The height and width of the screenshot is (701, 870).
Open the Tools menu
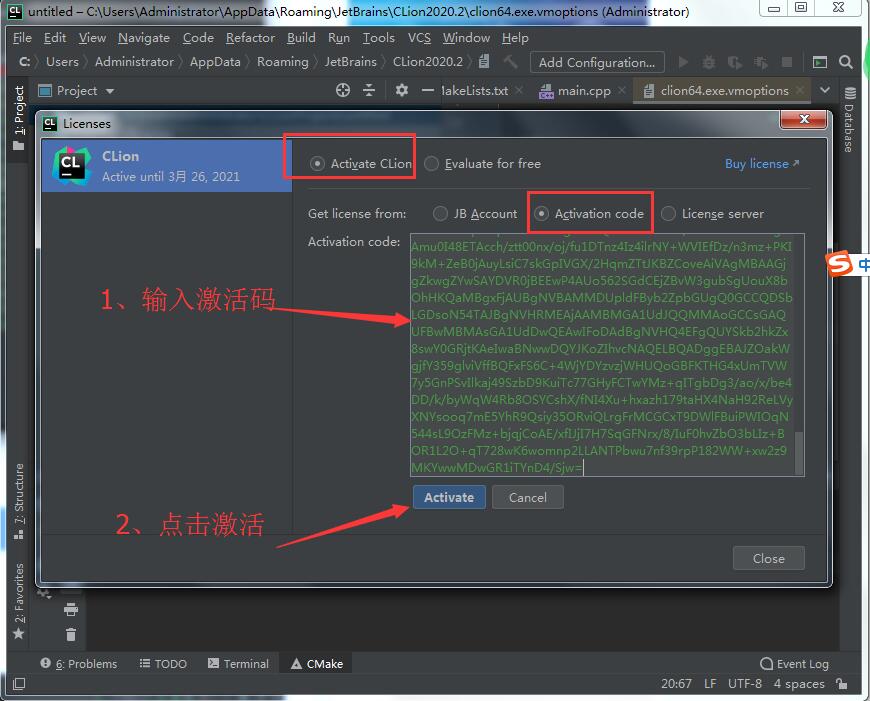pyautogui.click(x=378, y=38)
